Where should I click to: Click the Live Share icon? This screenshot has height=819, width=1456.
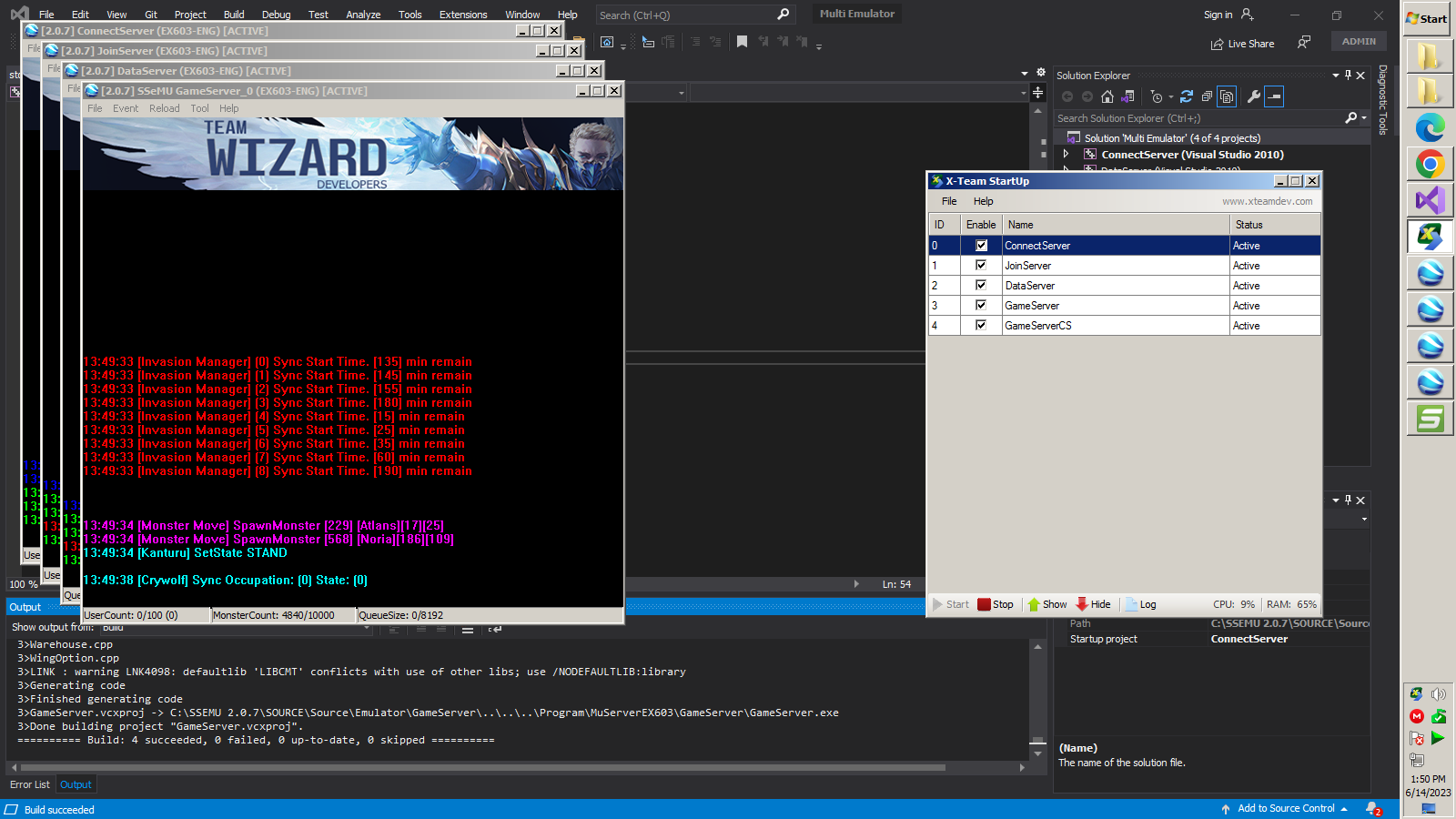(x=1217, y=44)
